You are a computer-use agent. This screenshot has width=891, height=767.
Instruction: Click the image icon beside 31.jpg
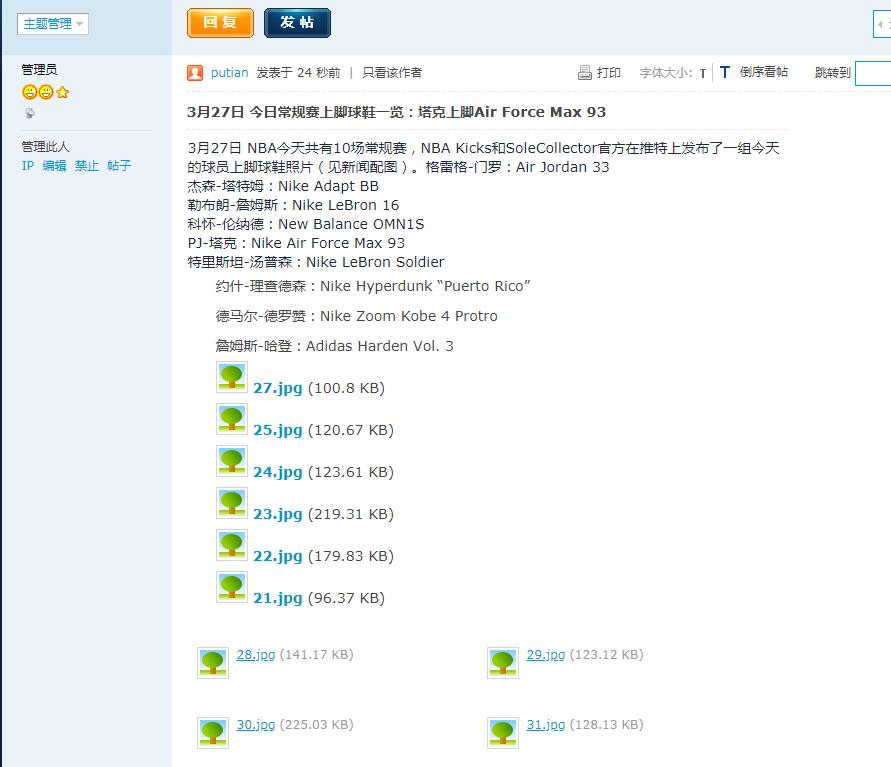click(503, 733)
